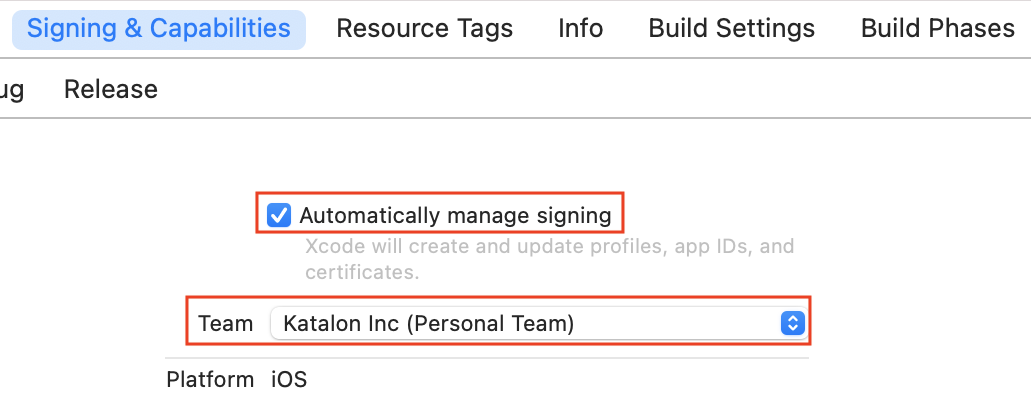Show the Build Phases tab
1031x403 pixels.
pyautogui.click(x=937, y=28)
